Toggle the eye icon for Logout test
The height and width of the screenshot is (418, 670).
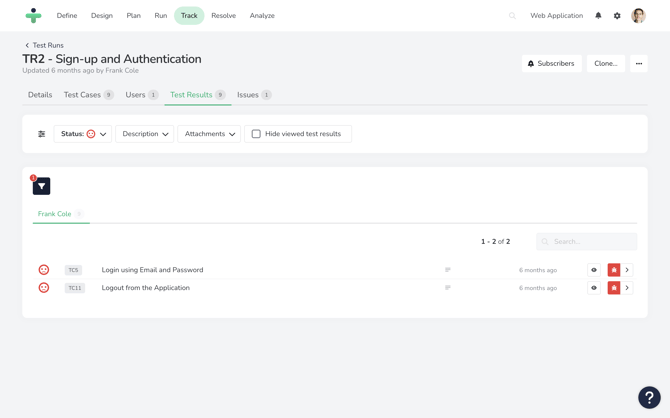coord(594,288)
